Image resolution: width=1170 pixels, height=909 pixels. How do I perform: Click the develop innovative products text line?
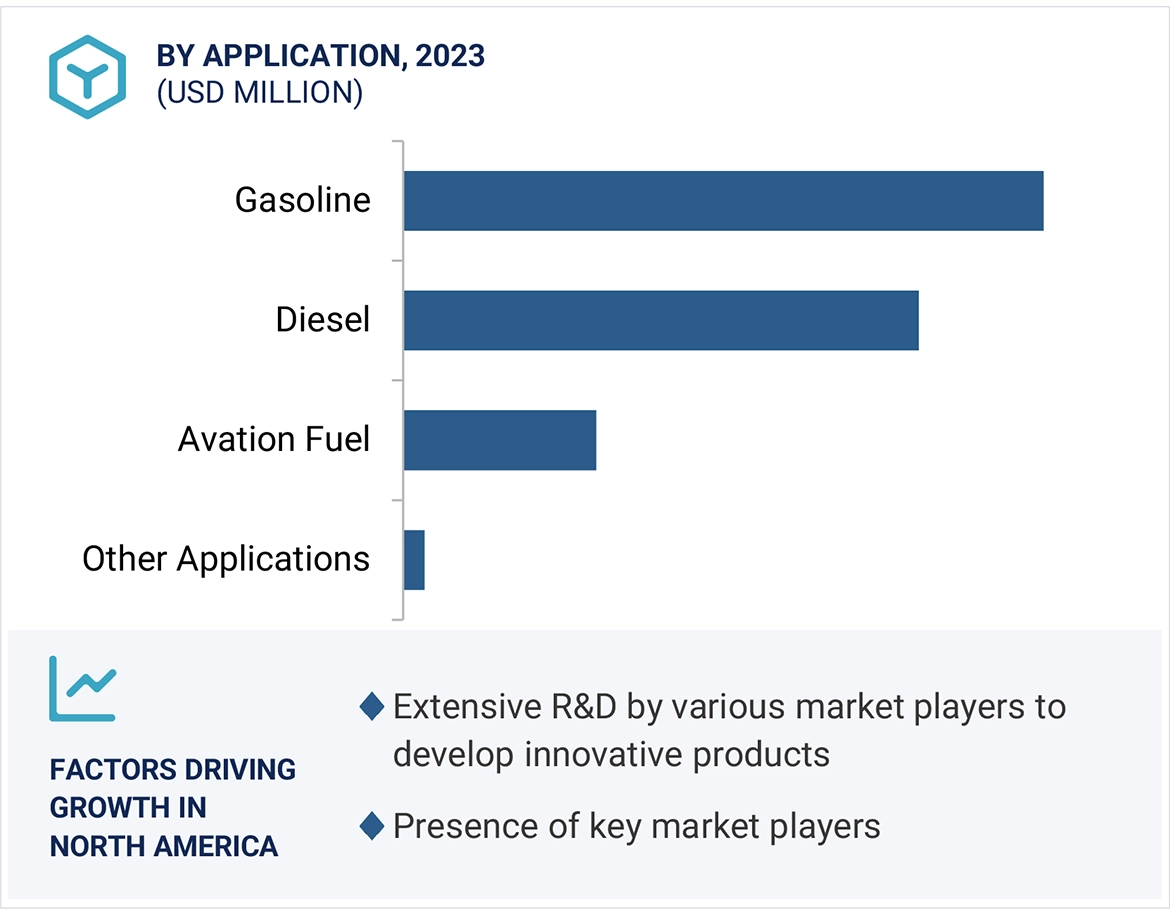(x=611, y=754)
